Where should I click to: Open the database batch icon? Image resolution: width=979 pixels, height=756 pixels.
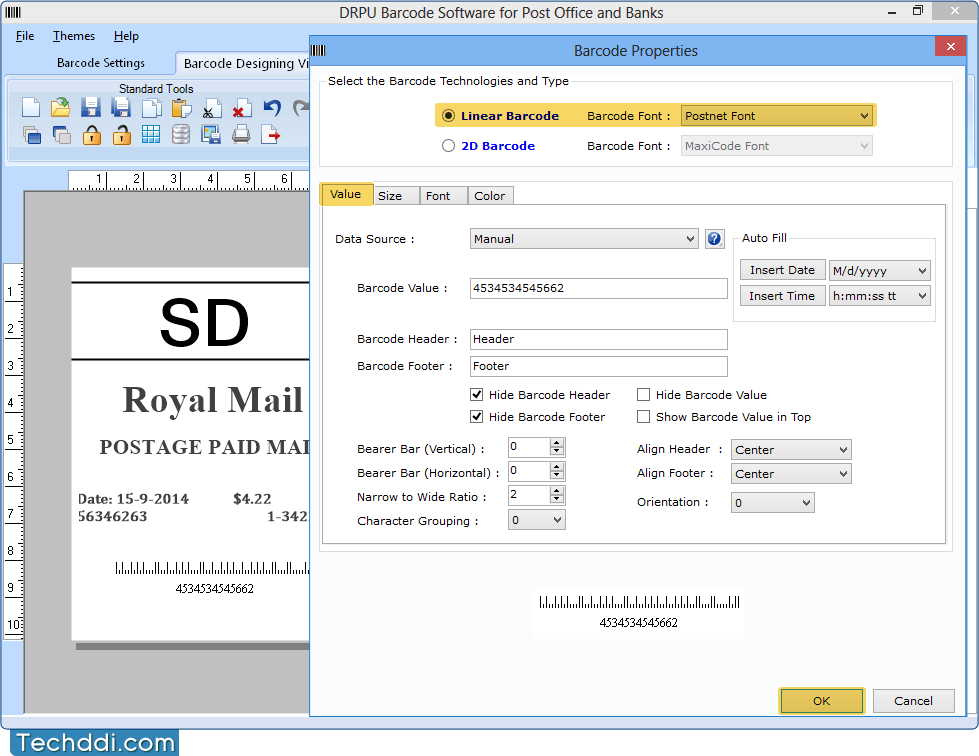tap(181, 134)
